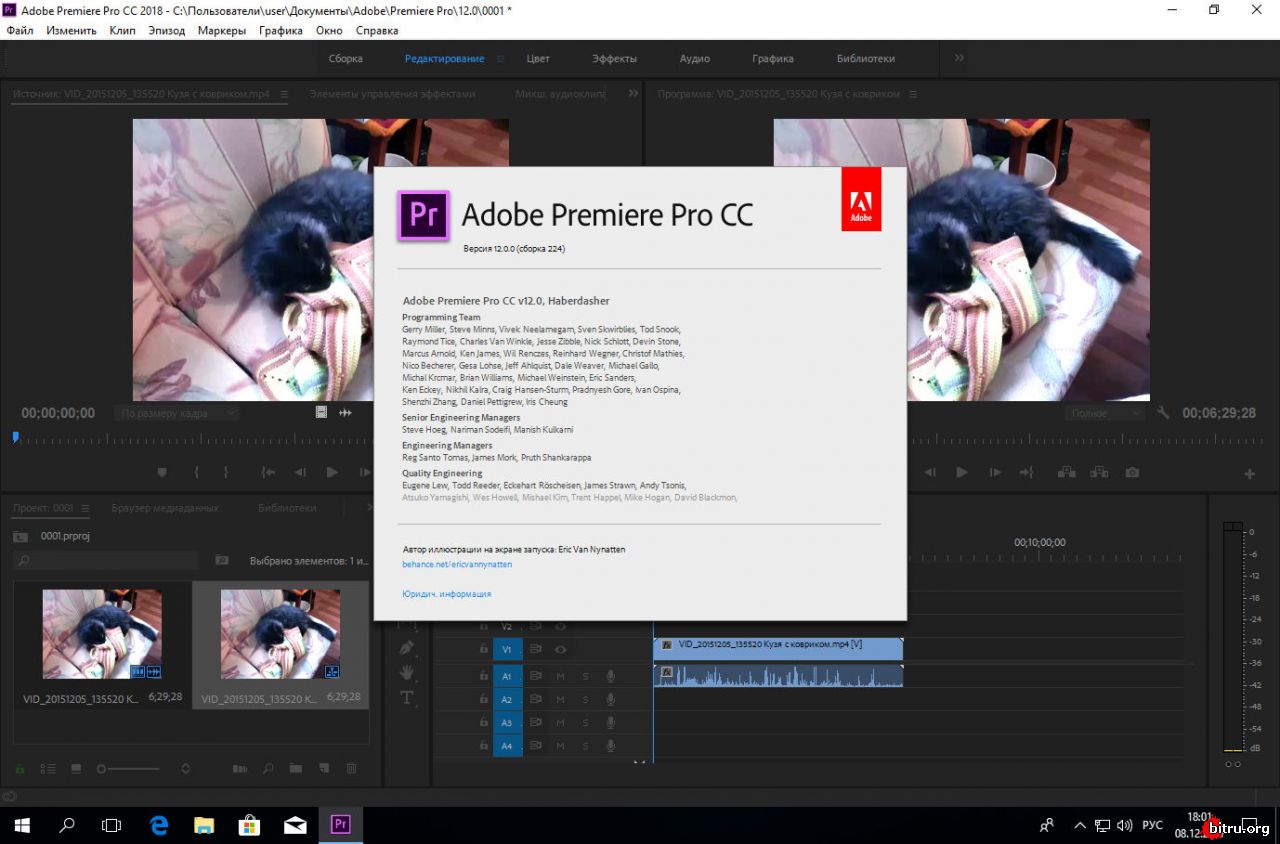
Task: Open sort icons control in Project panel
Action: click(185, 769)
